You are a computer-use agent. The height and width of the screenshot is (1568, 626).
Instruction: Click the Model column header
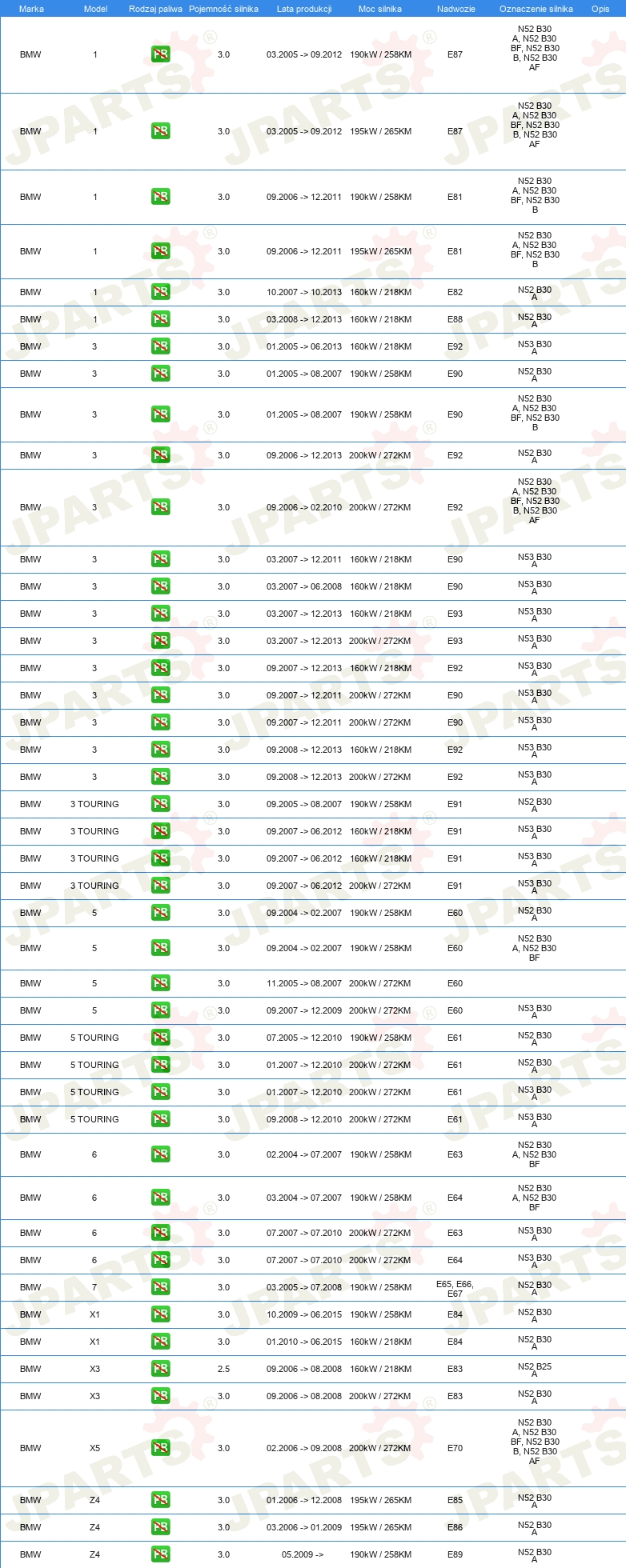click(x=95, y=9)
